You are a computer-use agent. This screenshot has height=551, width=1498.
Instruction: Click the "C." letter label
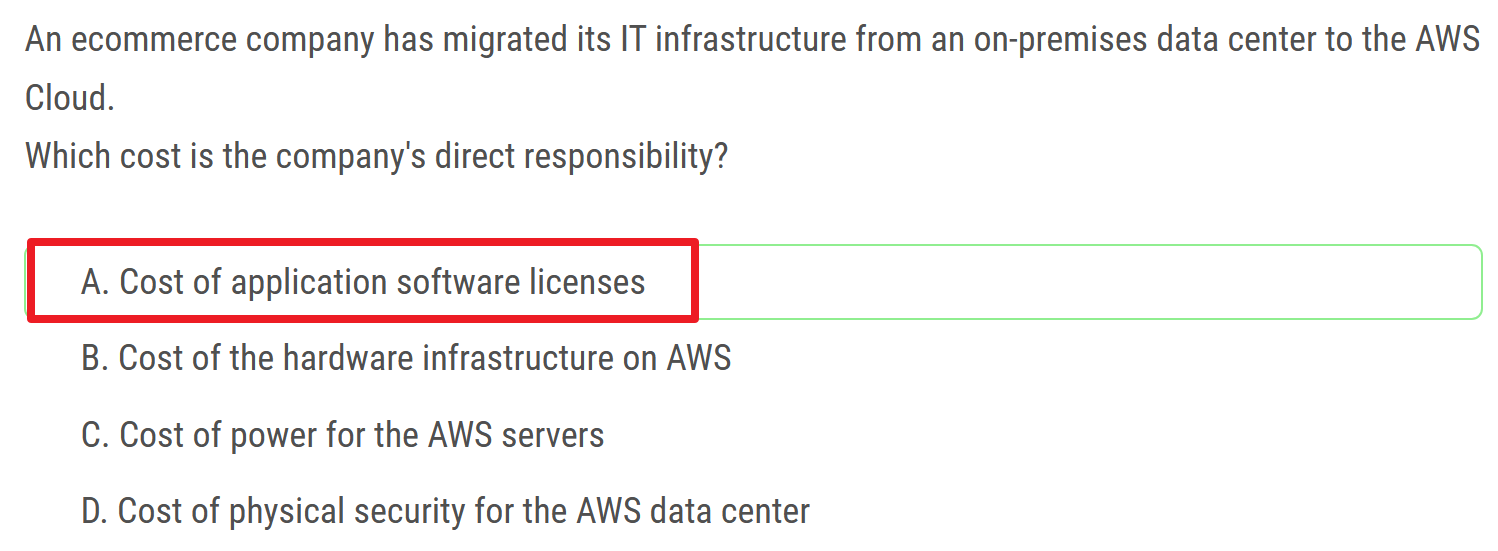pos(95,435)
